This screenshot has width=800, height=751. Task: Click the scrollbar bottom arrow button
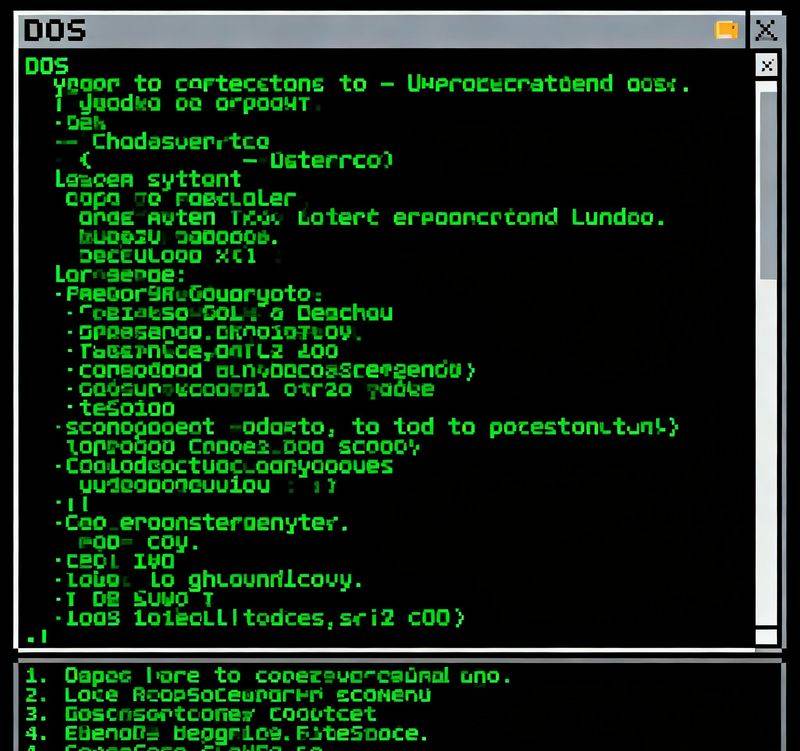766,636
